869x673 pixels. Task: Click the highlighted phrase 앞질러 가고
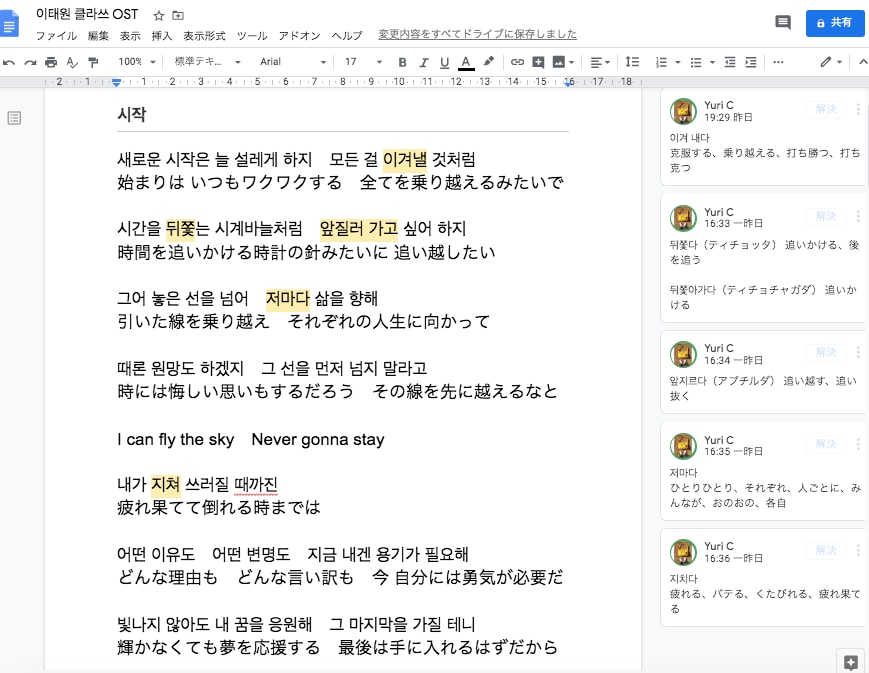click(x=359, y=228)
